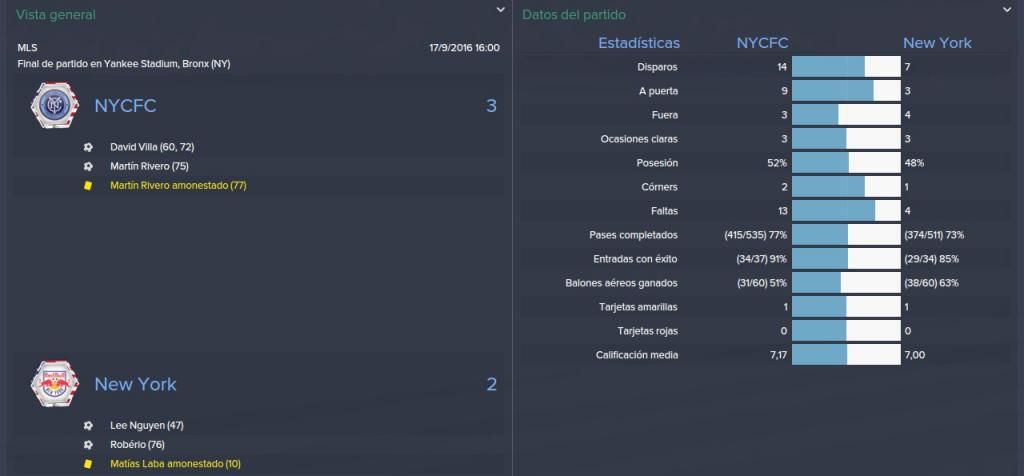This screenshot has height=476, width=1024.
Task: Click the yellow card icon for Martín Rivero
Action: pyautogui.click(x=88, y=185)
